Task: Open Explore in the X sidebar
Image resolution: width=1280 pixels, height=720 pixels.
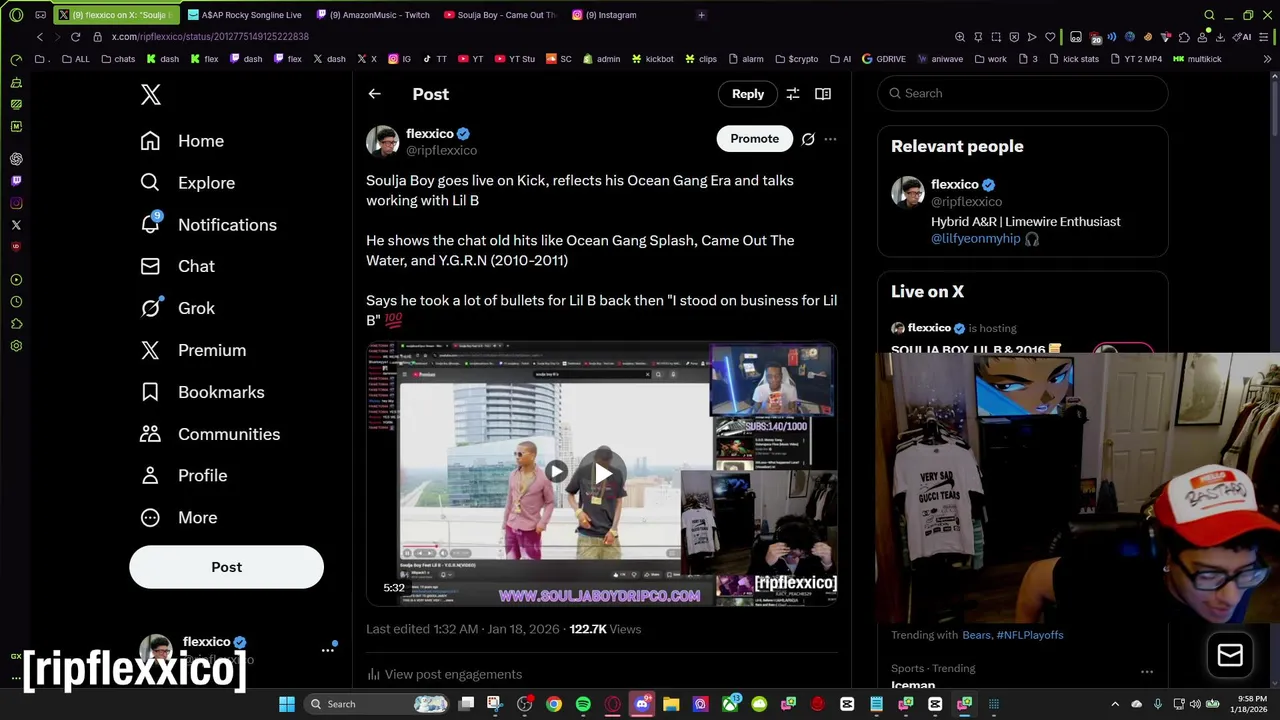Action: [188, 183]
